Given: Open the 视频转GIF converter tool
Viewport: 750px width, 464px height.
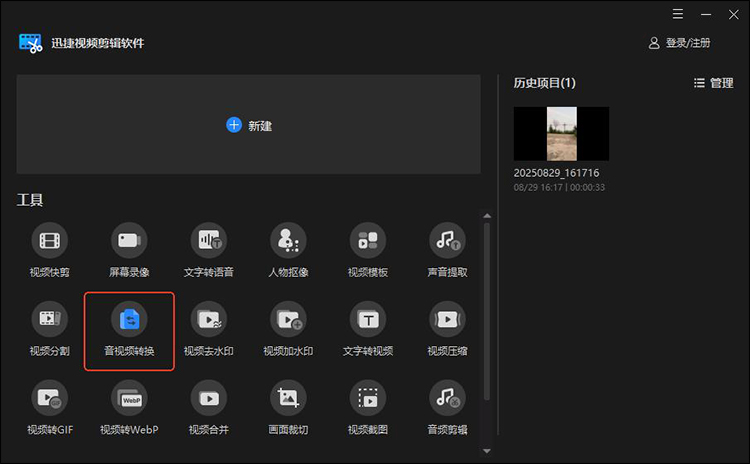Looking at the screenshot, I should click(x=49, y=399).
